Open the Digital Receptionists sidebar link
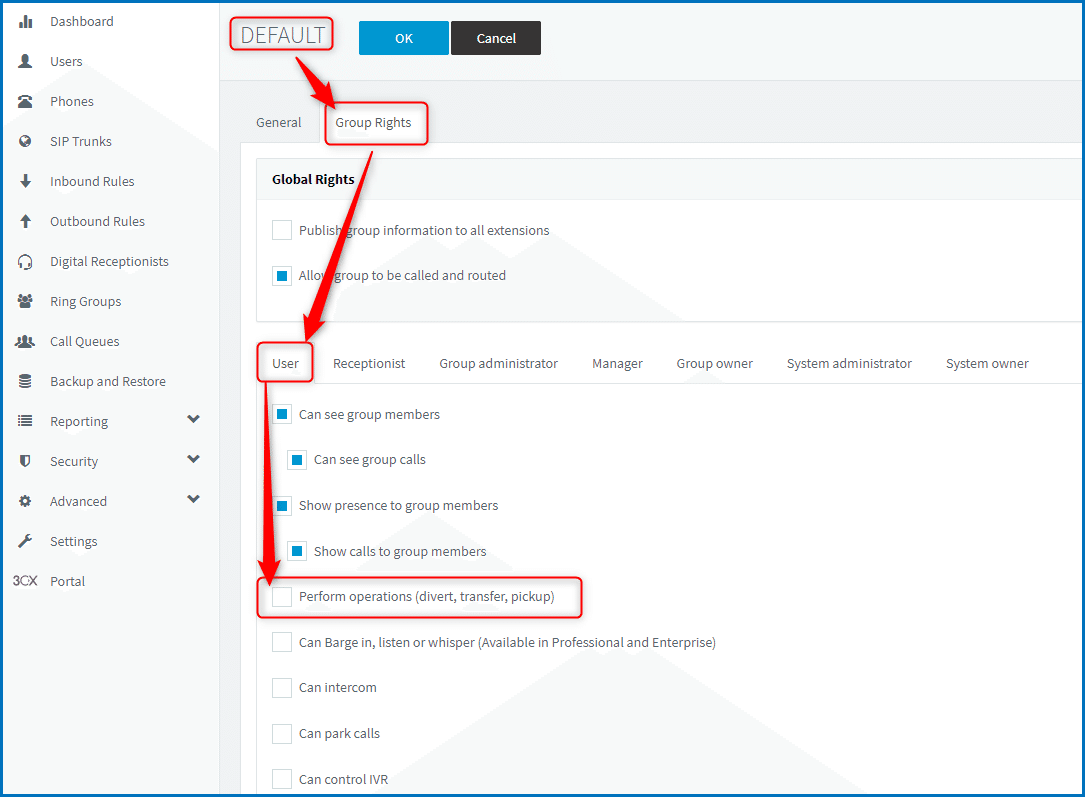 109,262
